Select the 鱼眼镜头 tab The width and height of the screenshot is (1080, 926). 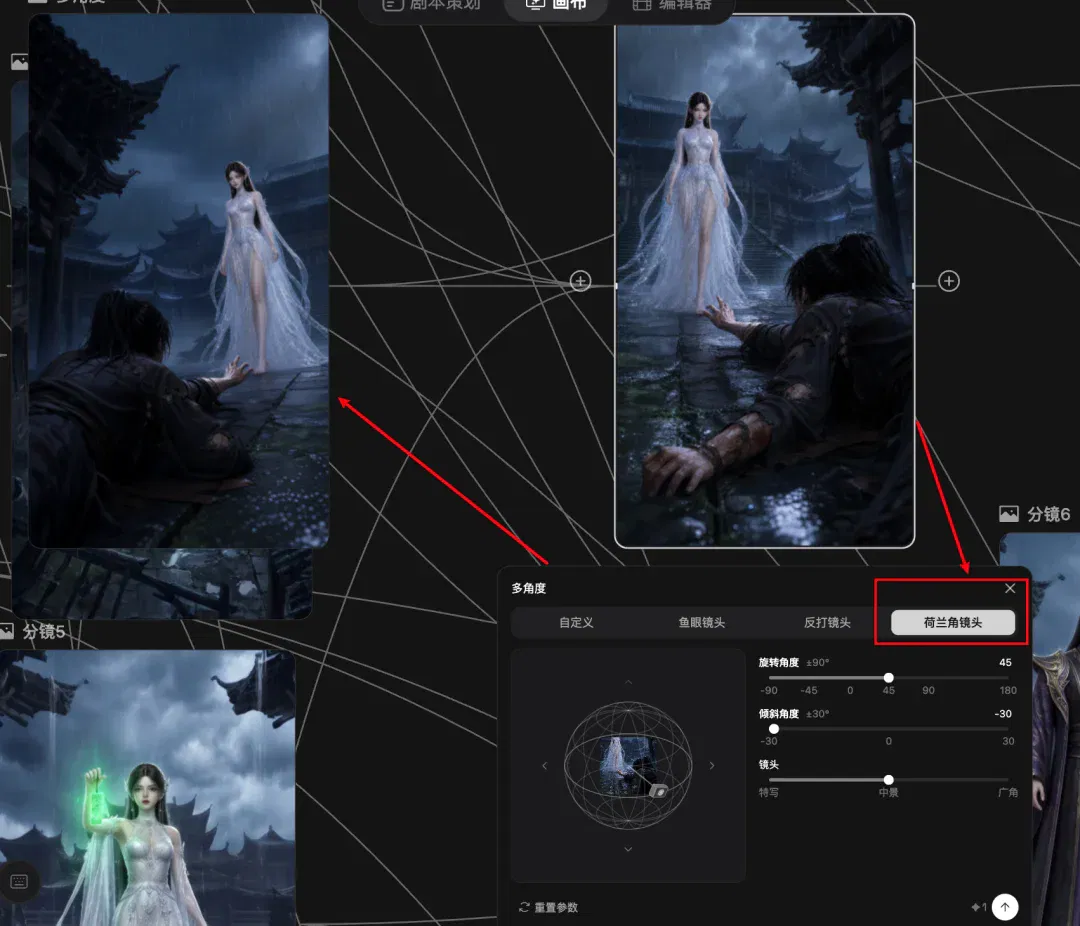[701, 623]
